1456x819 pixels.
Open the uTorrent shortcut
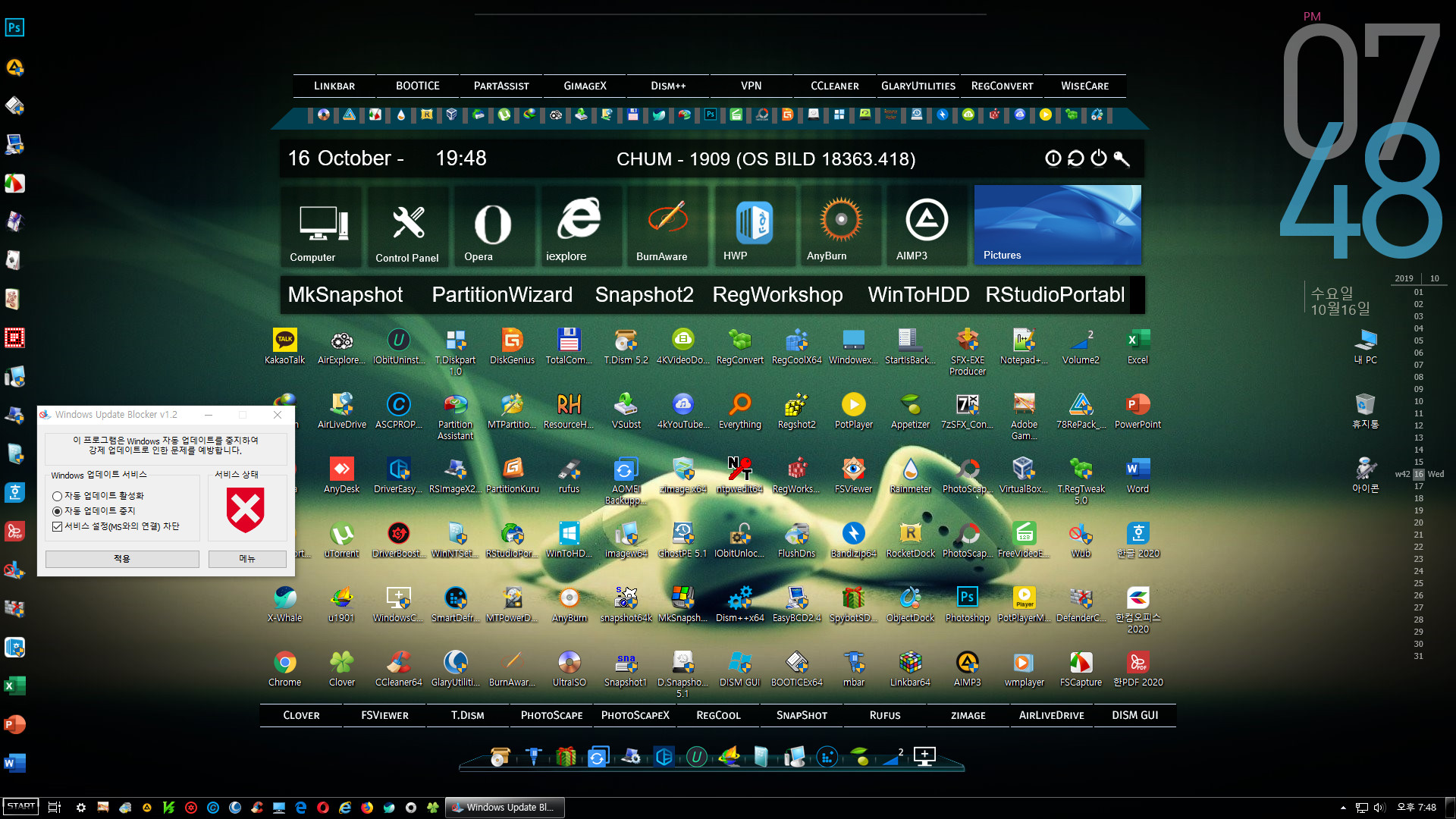click(341, 539)
